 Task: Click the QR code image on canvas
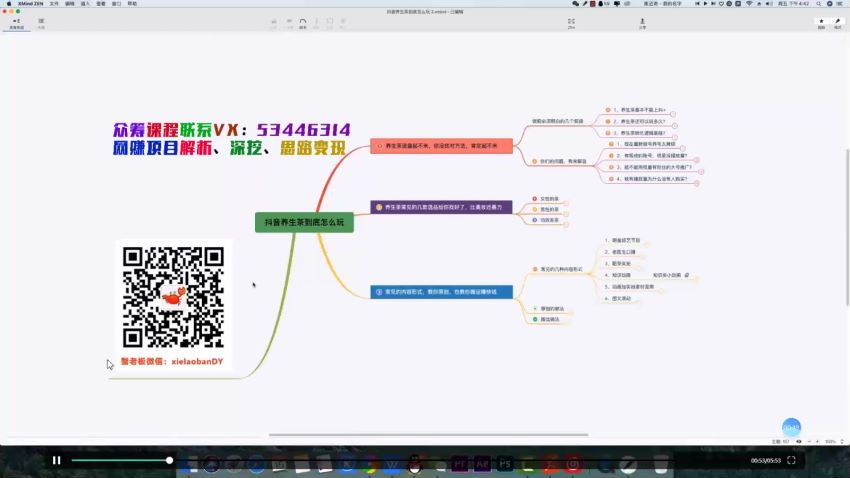(173, 298)
